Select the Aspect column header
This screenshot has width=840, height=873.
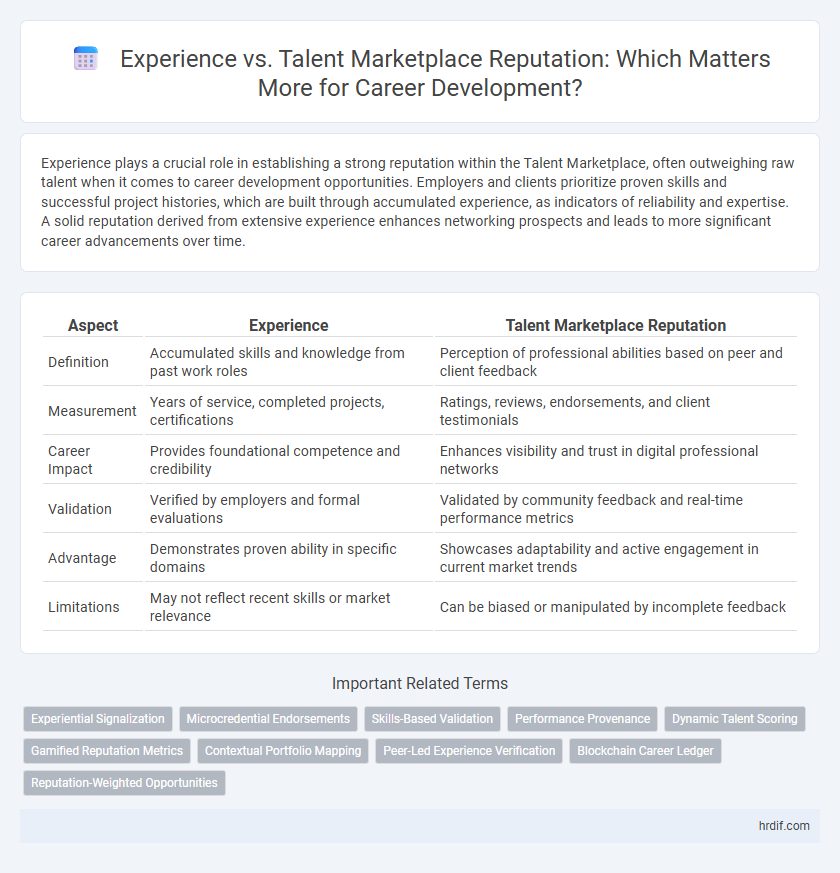click(x=93, y=325)
